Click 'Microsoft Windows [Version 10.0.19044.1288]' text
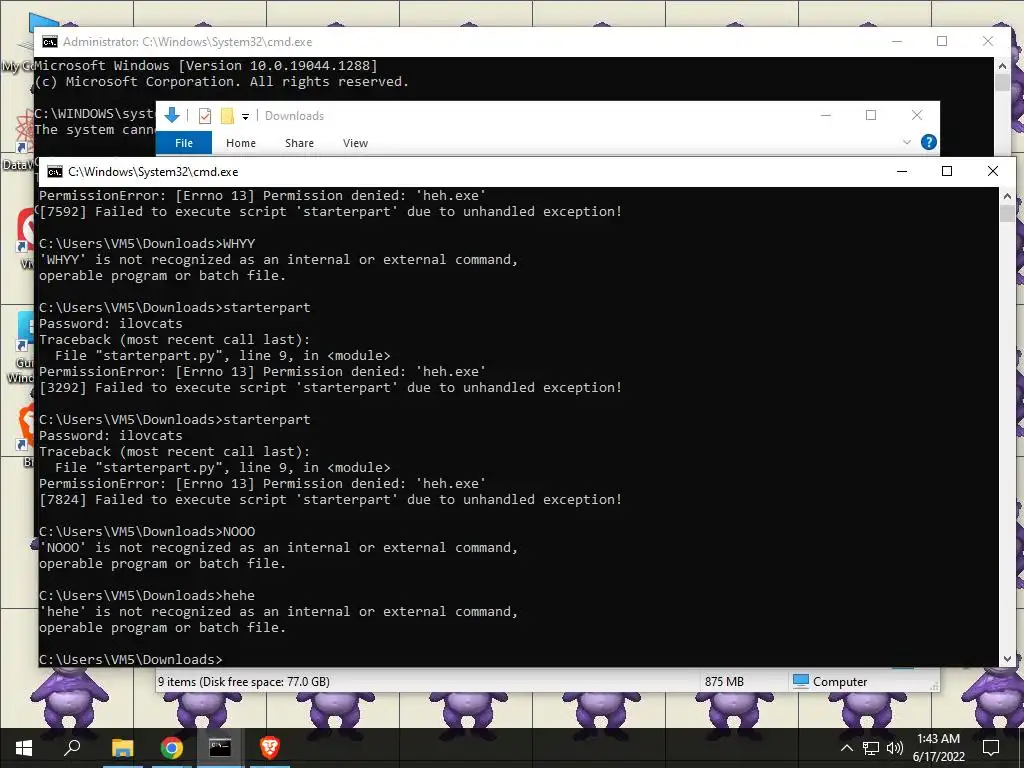The width and height of the screenshot is (1024, 768). pos(206,66)
